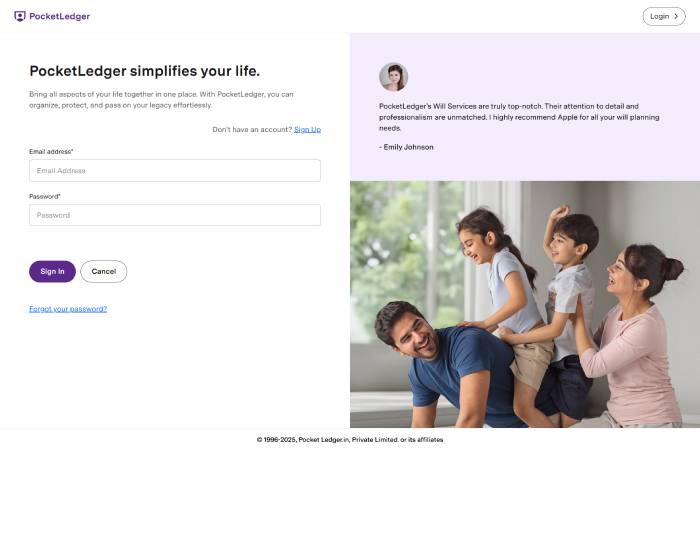The image size is (700, 560).
Task: Focus the Password input field
Action: point(175,215)
